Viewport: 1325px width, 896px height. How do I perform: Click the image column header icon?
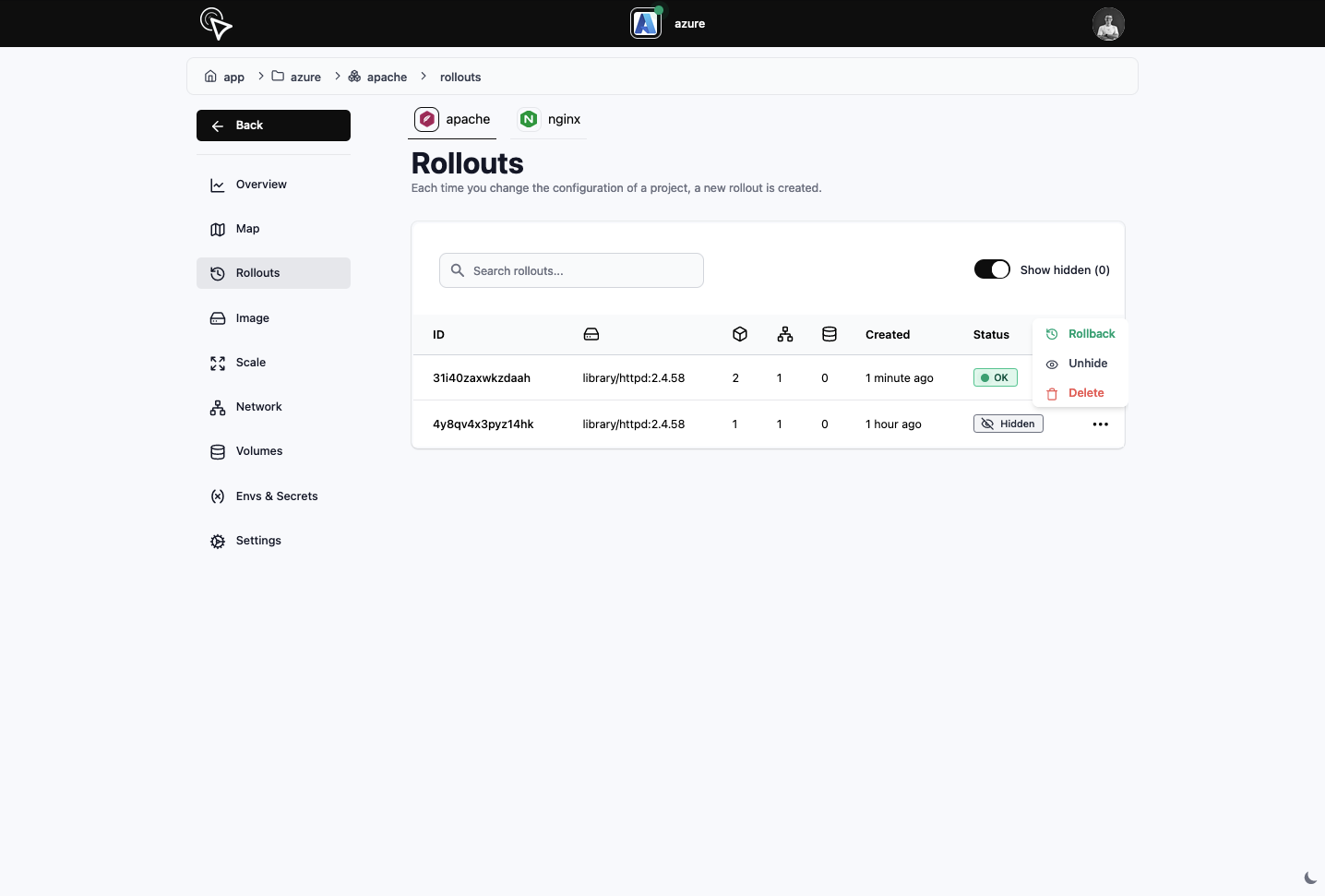591,335
